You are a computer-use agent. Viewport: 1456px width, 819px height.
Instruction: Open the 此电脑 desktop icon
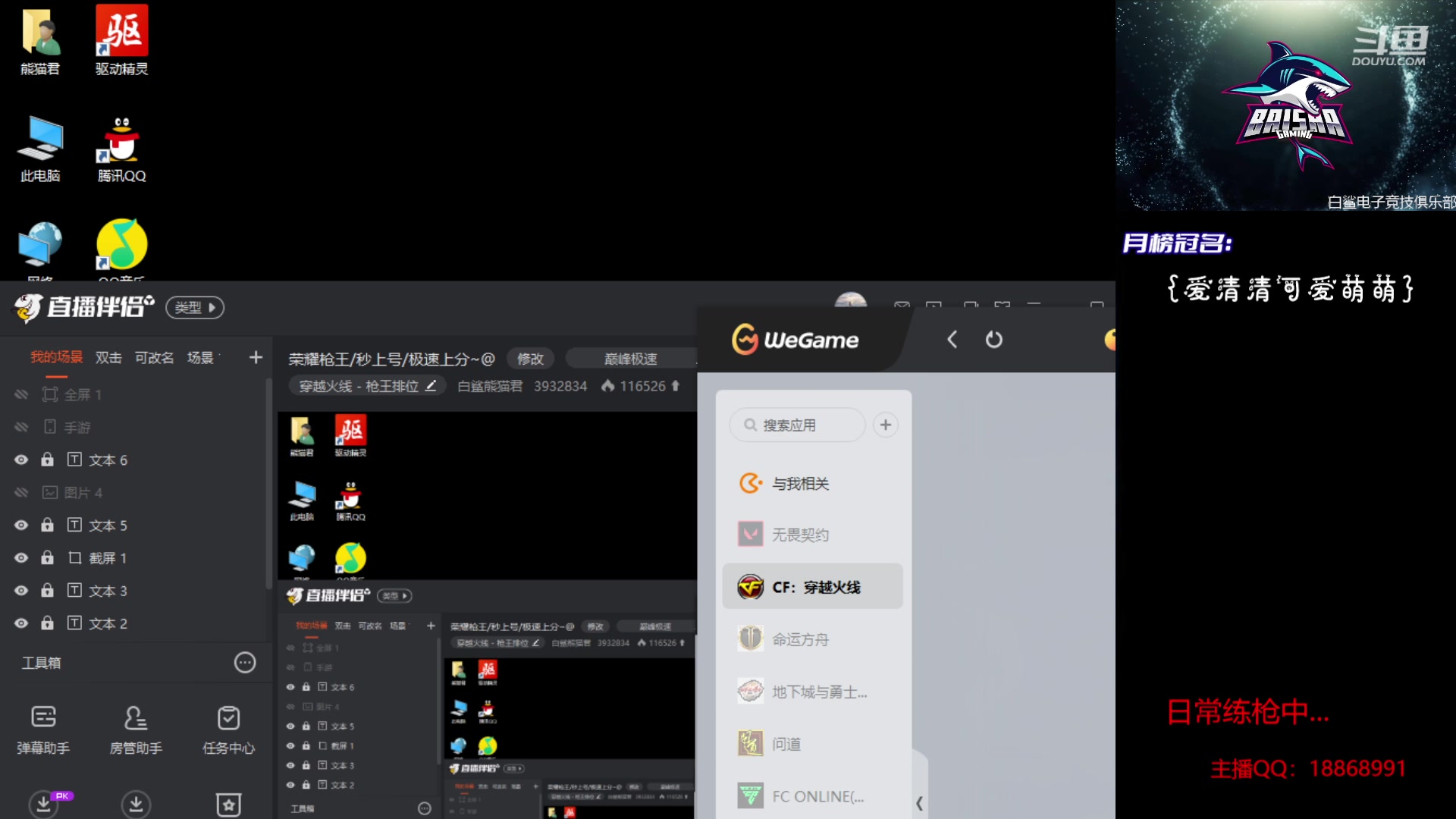39,149
